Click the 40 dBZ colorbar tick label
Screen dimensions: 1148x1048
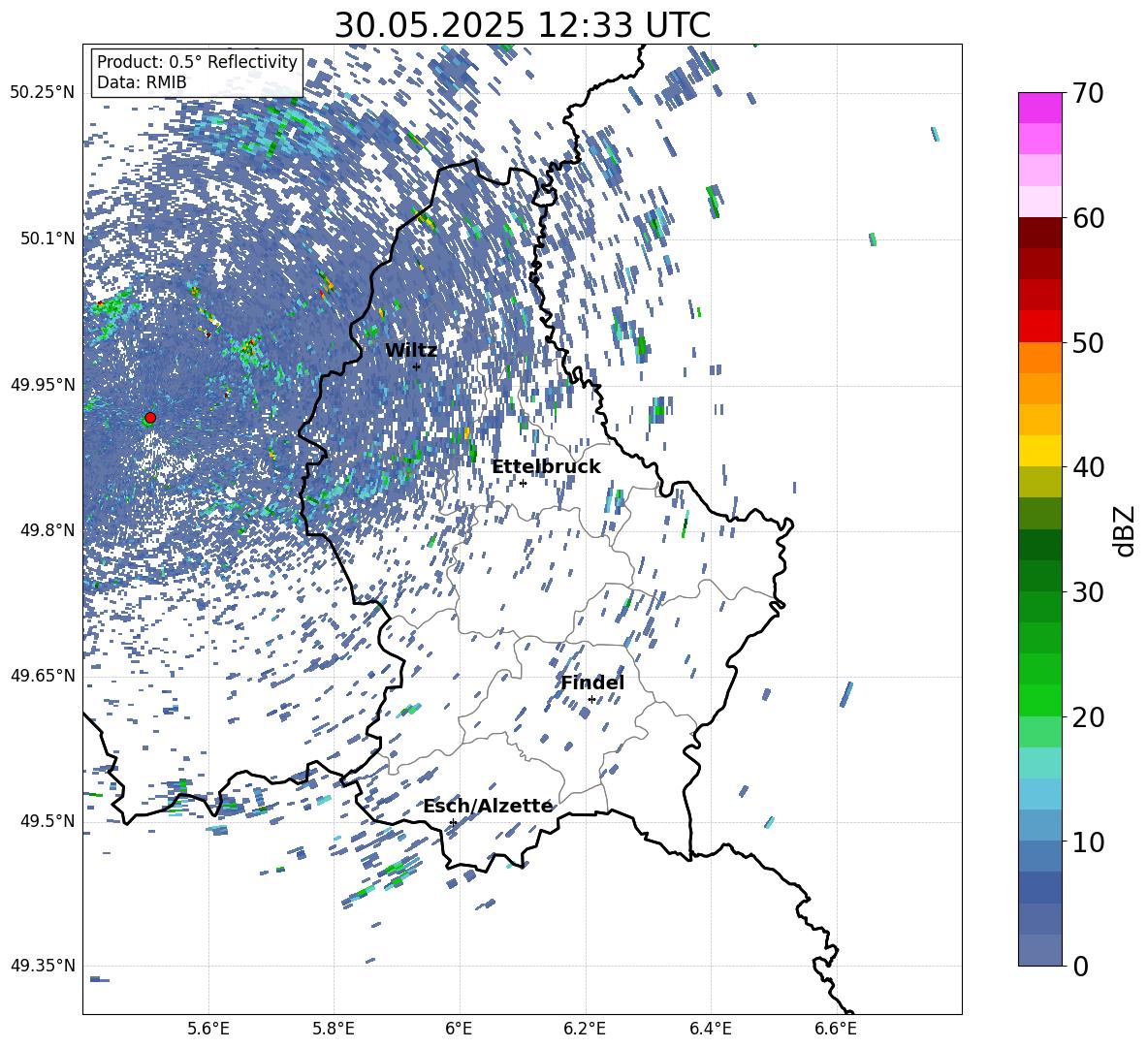[1089, 467]
